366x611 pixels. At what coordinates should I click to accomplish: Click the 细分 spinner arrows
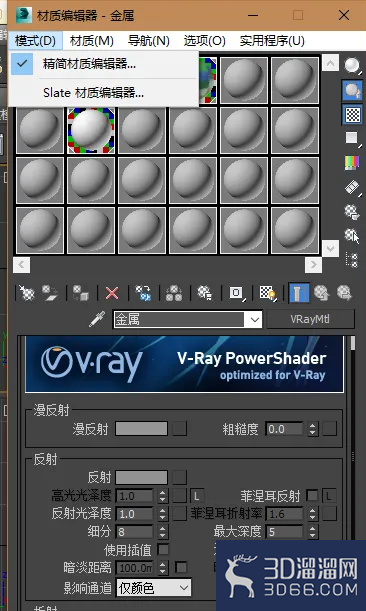click(x=163, y=532)
